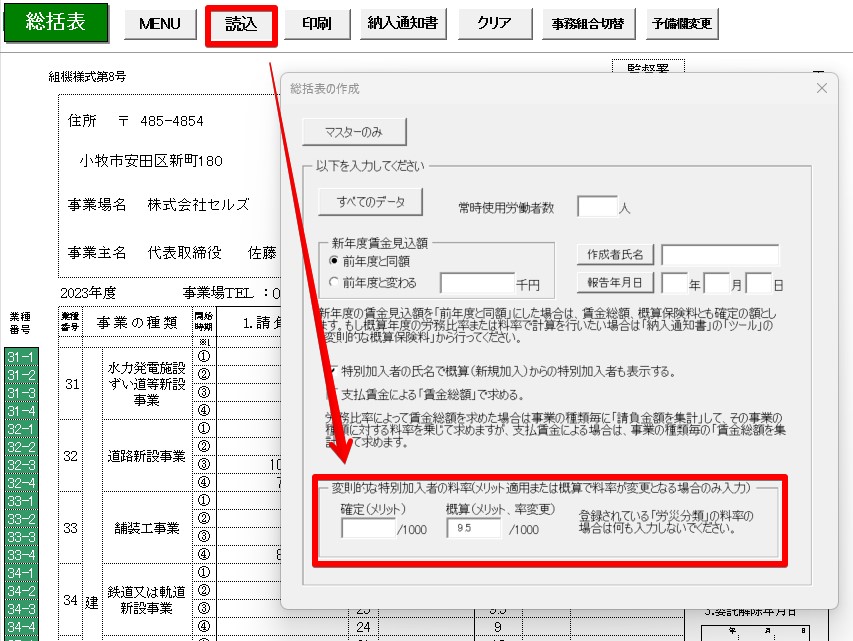Click the 確定(メリット) rate input field
Screen dimensions: 853x641
(368, 528)
